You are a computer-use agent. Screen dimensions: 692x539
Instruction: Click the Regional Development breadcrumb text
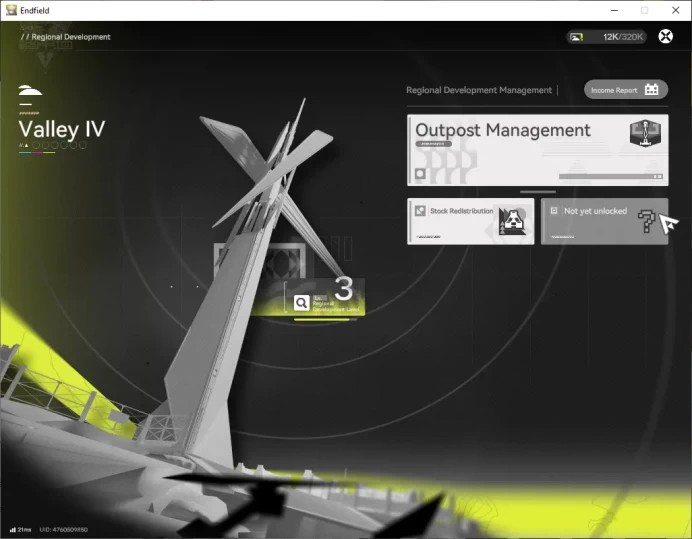[71, 37]
